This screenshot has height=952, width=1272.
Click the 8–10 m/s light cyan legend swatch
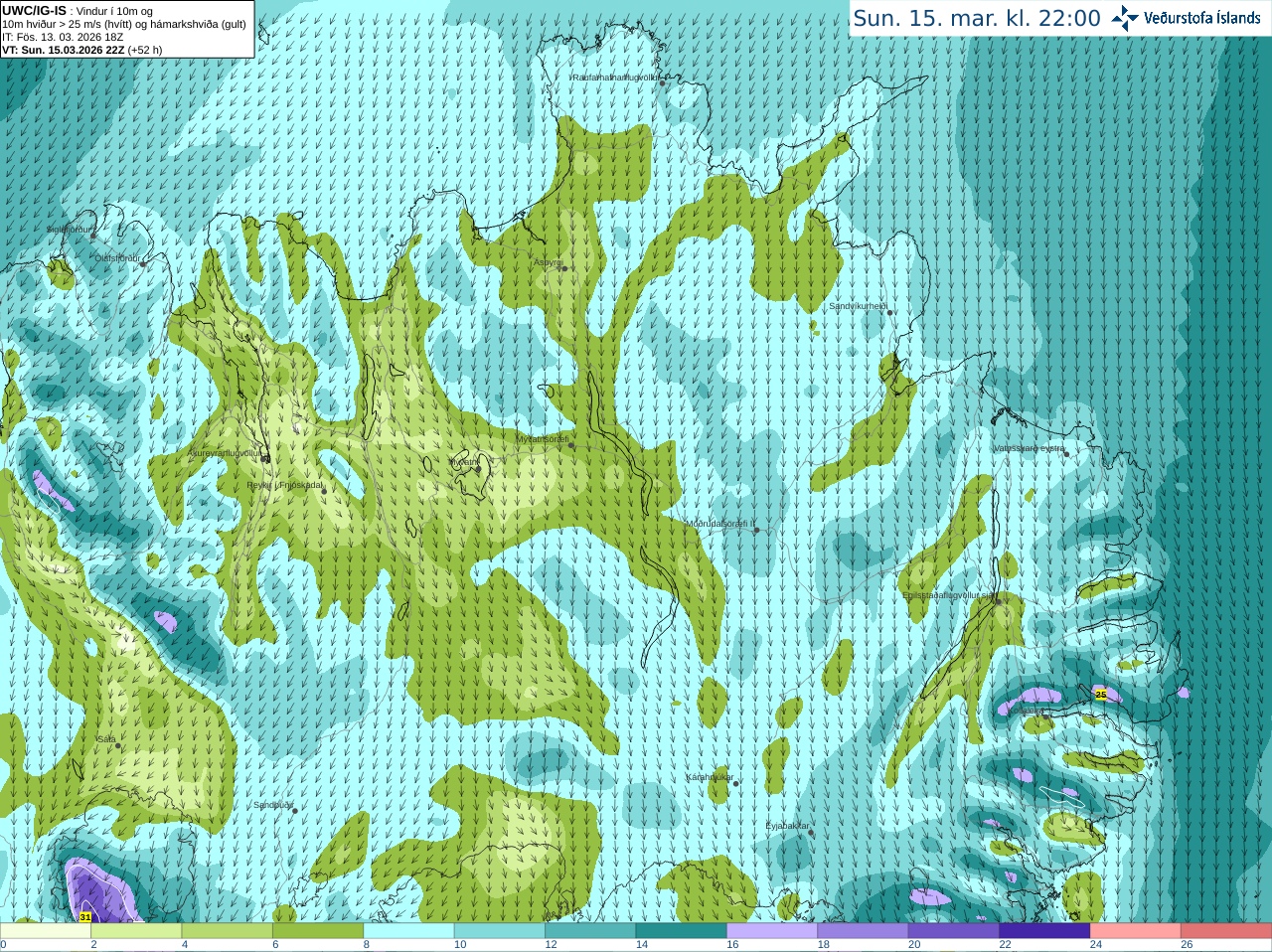[x=408, y=931]
